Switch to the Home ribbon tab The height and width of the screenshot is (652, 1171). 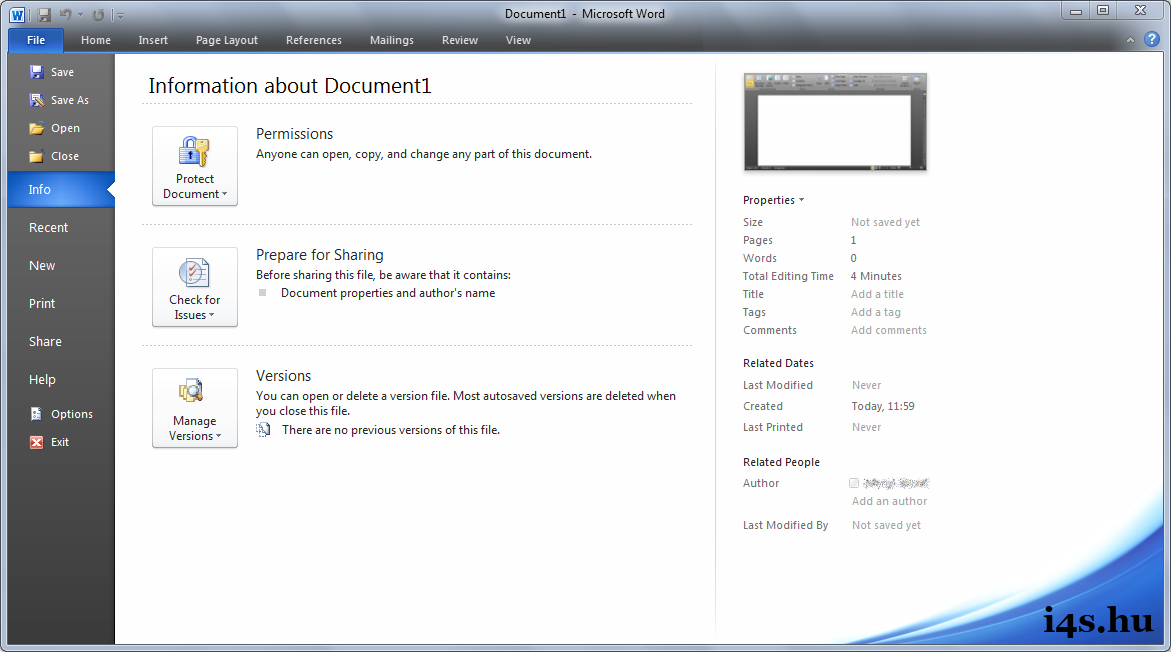tap(96, 40)
